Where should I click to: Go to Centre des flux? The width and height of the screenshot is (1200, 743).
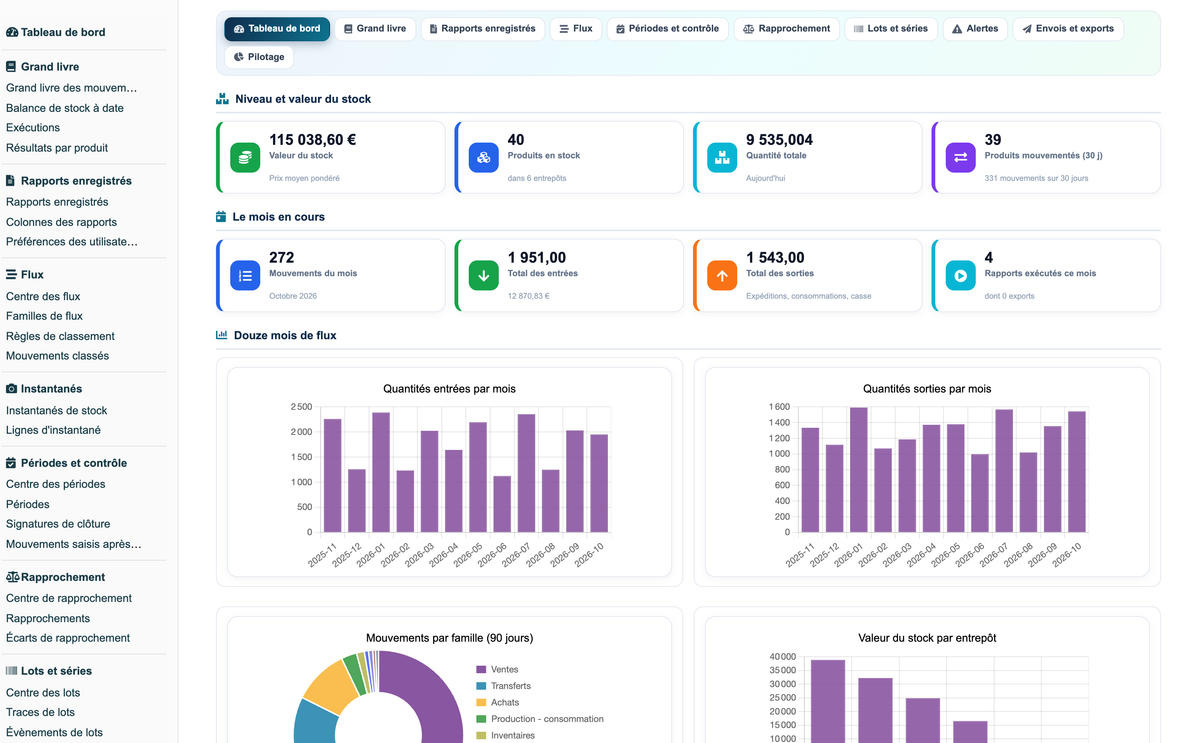pyautogui.click(x=43, y=296)
